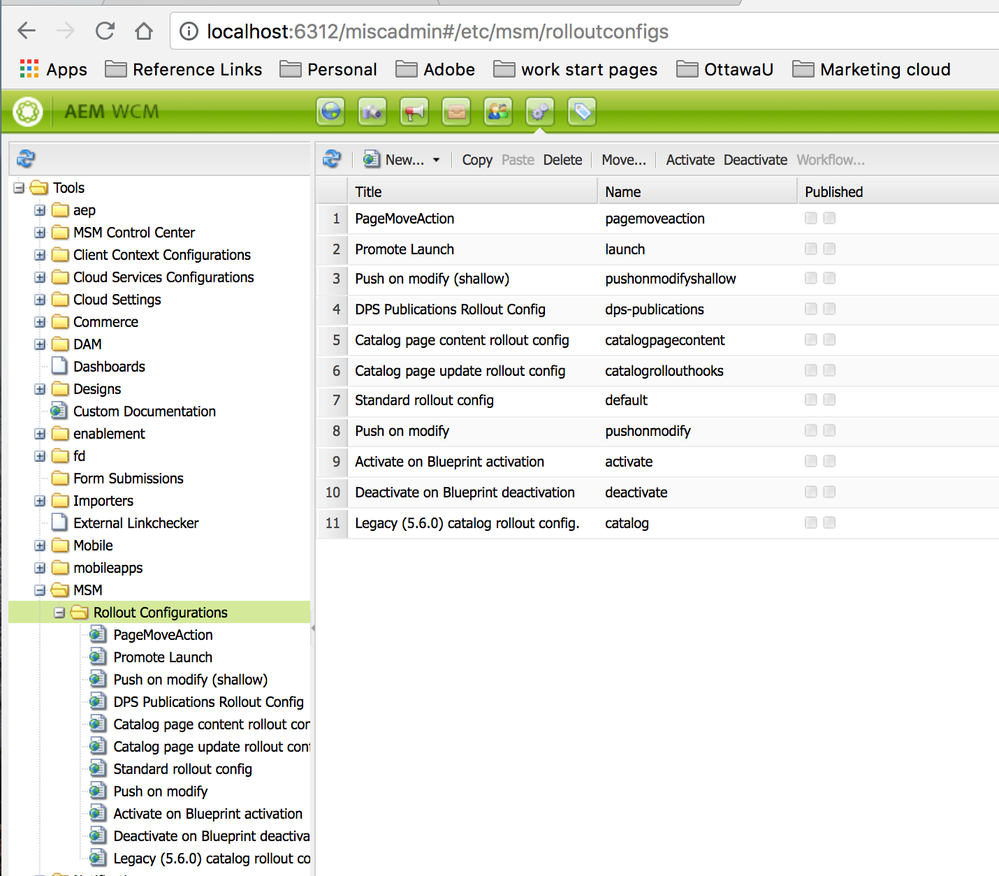Open the Websites globe icon
The height and width of the screenshot is (876, 999).
tap(331, 112)
